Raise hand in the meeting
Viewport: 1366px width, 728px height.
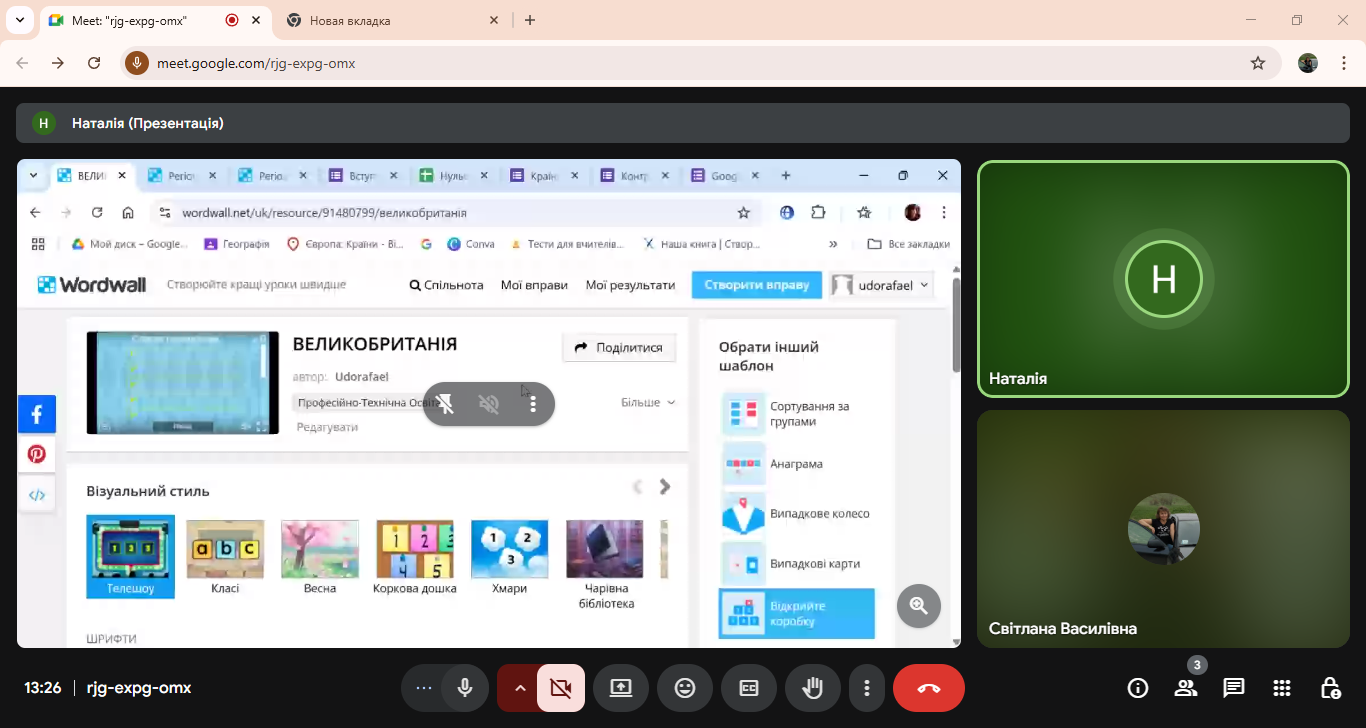(813, 688)
